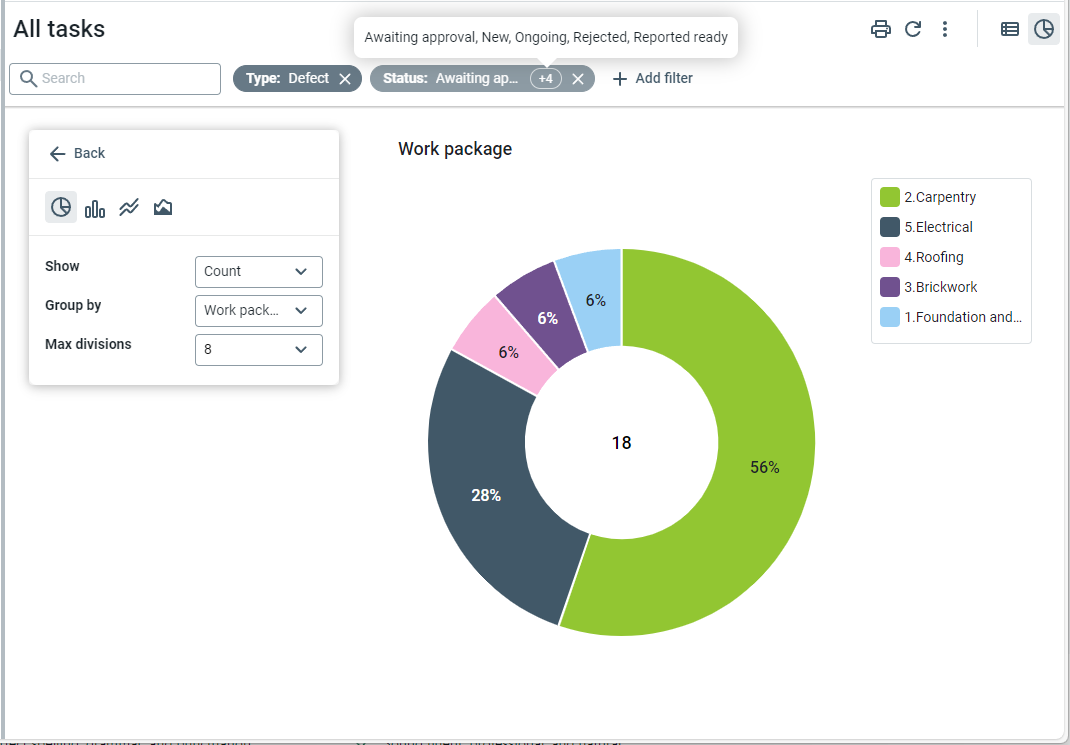Select the line chart type

point(129,207)
